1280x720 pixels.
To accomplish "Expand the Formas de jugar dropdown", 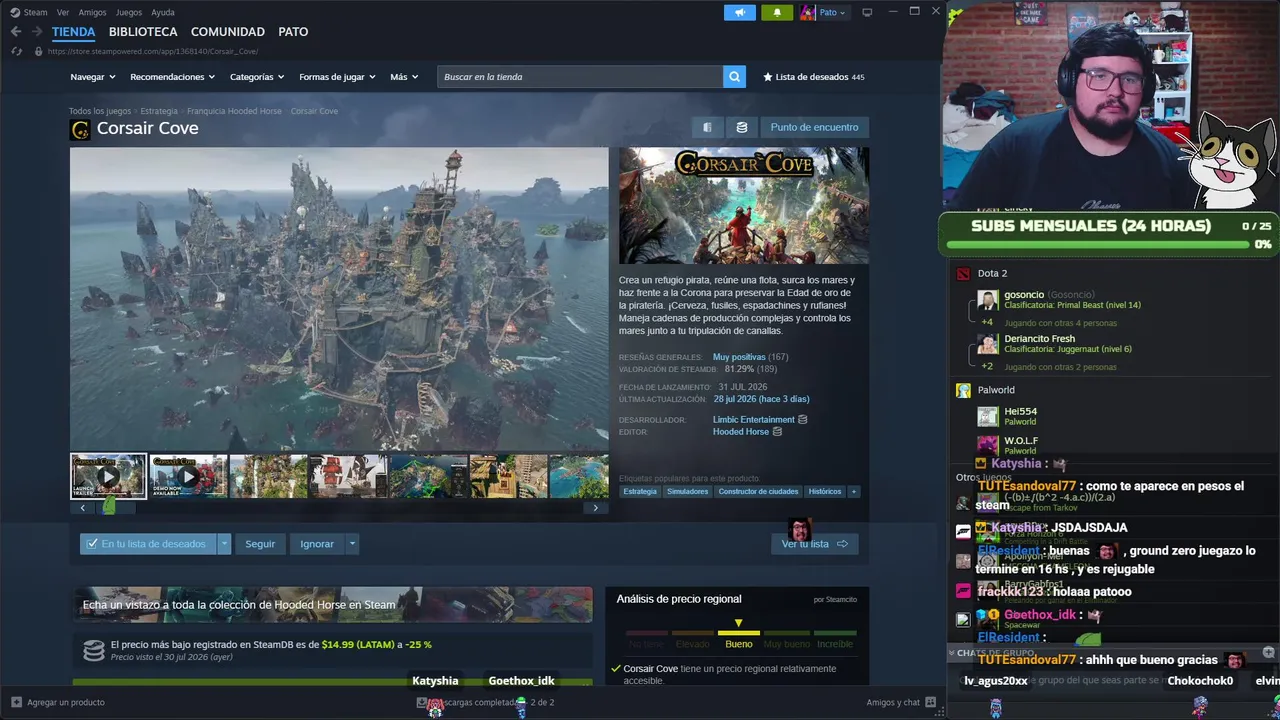I will click(x=337, y=77).
